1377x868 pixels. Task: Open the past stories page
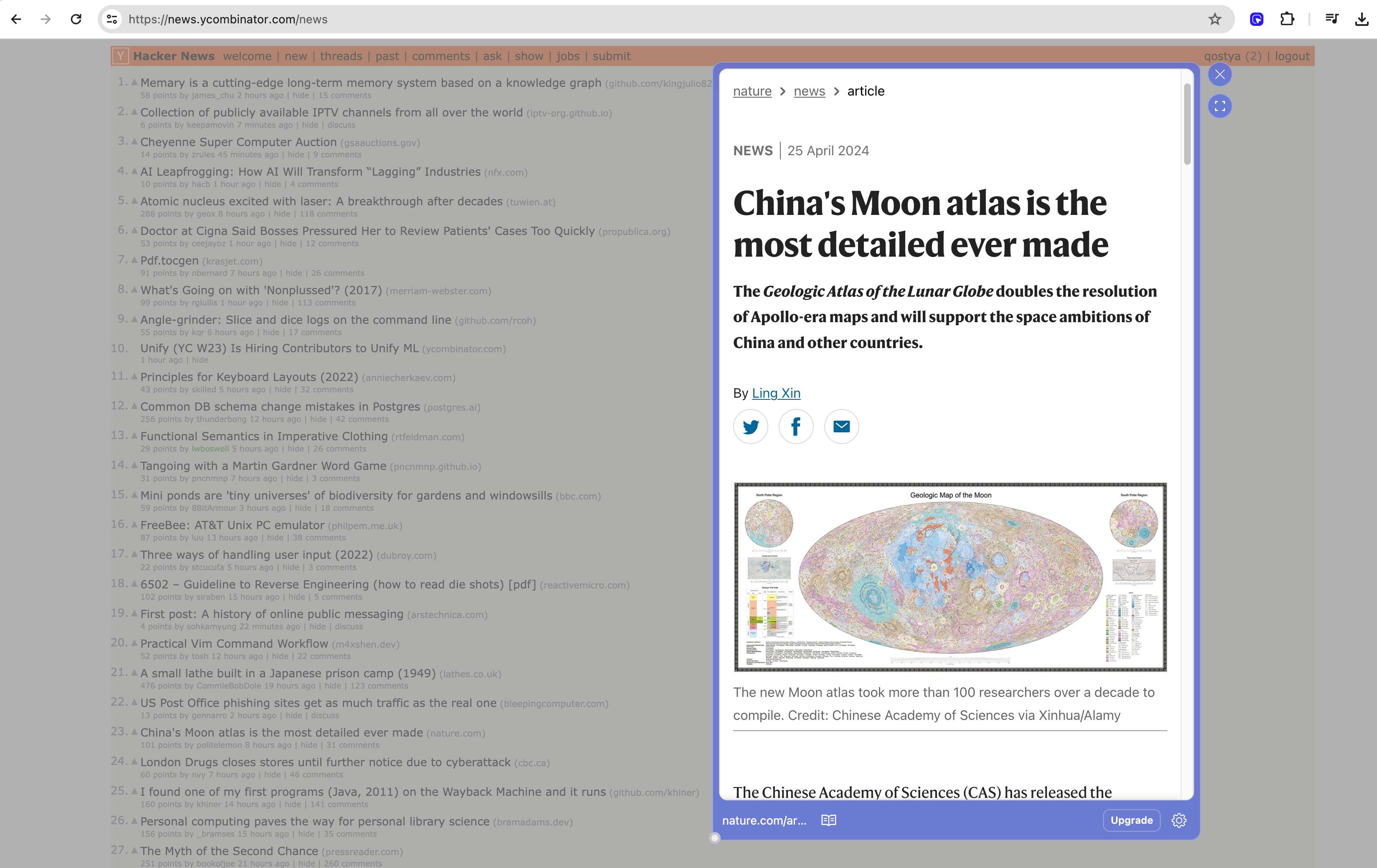tap(387, 56)
